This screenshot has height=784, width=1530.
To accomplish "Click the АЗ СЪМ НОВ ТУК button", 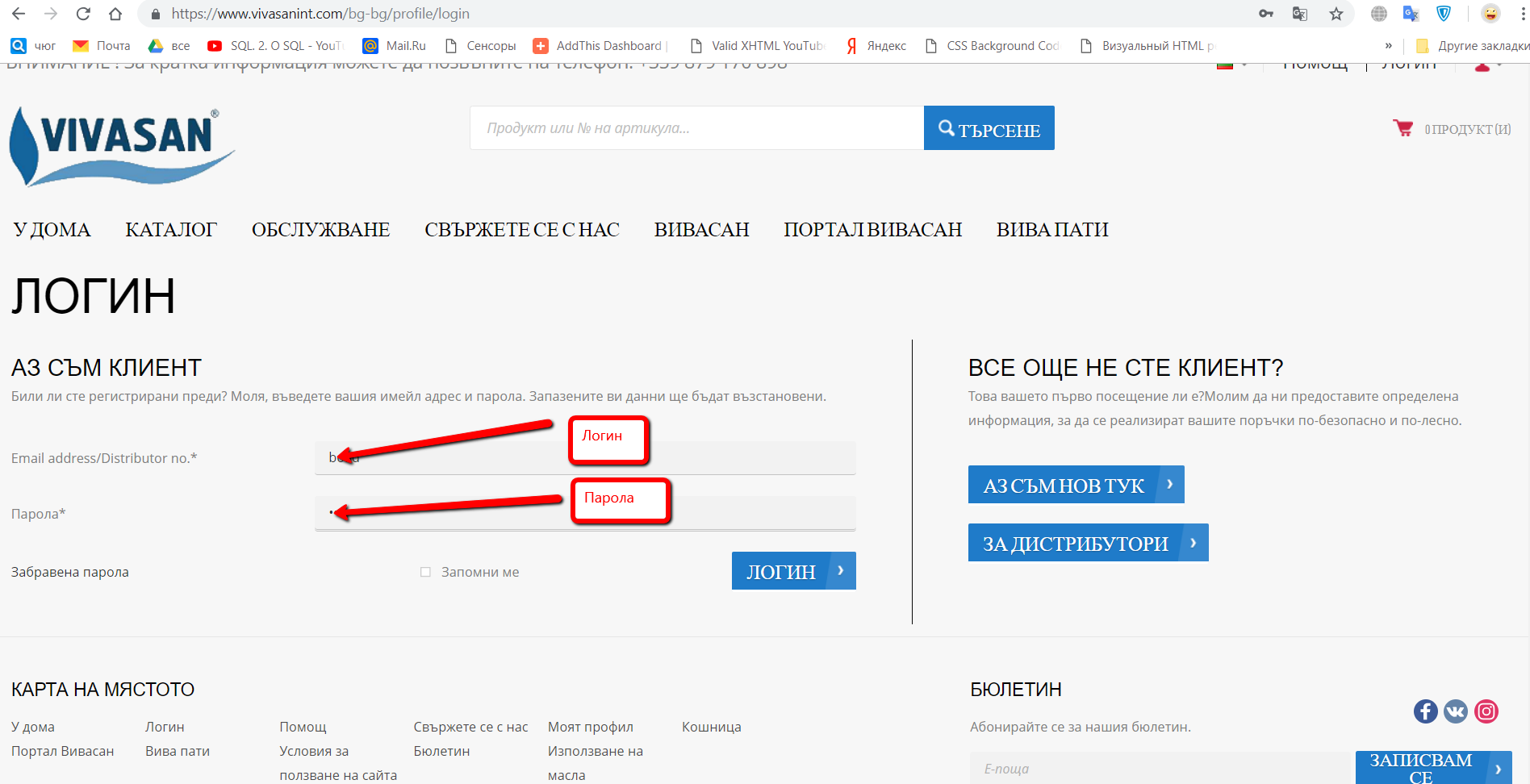I will [1076, 485].
